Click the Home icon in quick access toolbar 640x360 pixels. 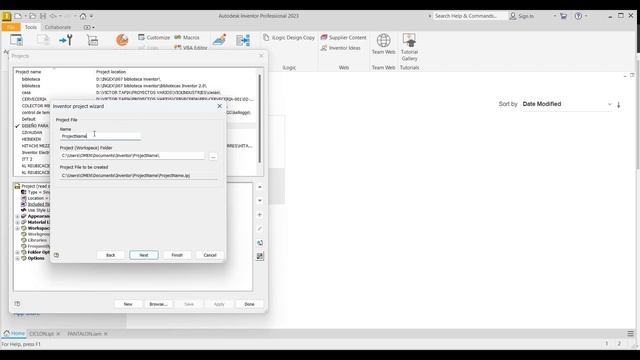pos(83,16)
